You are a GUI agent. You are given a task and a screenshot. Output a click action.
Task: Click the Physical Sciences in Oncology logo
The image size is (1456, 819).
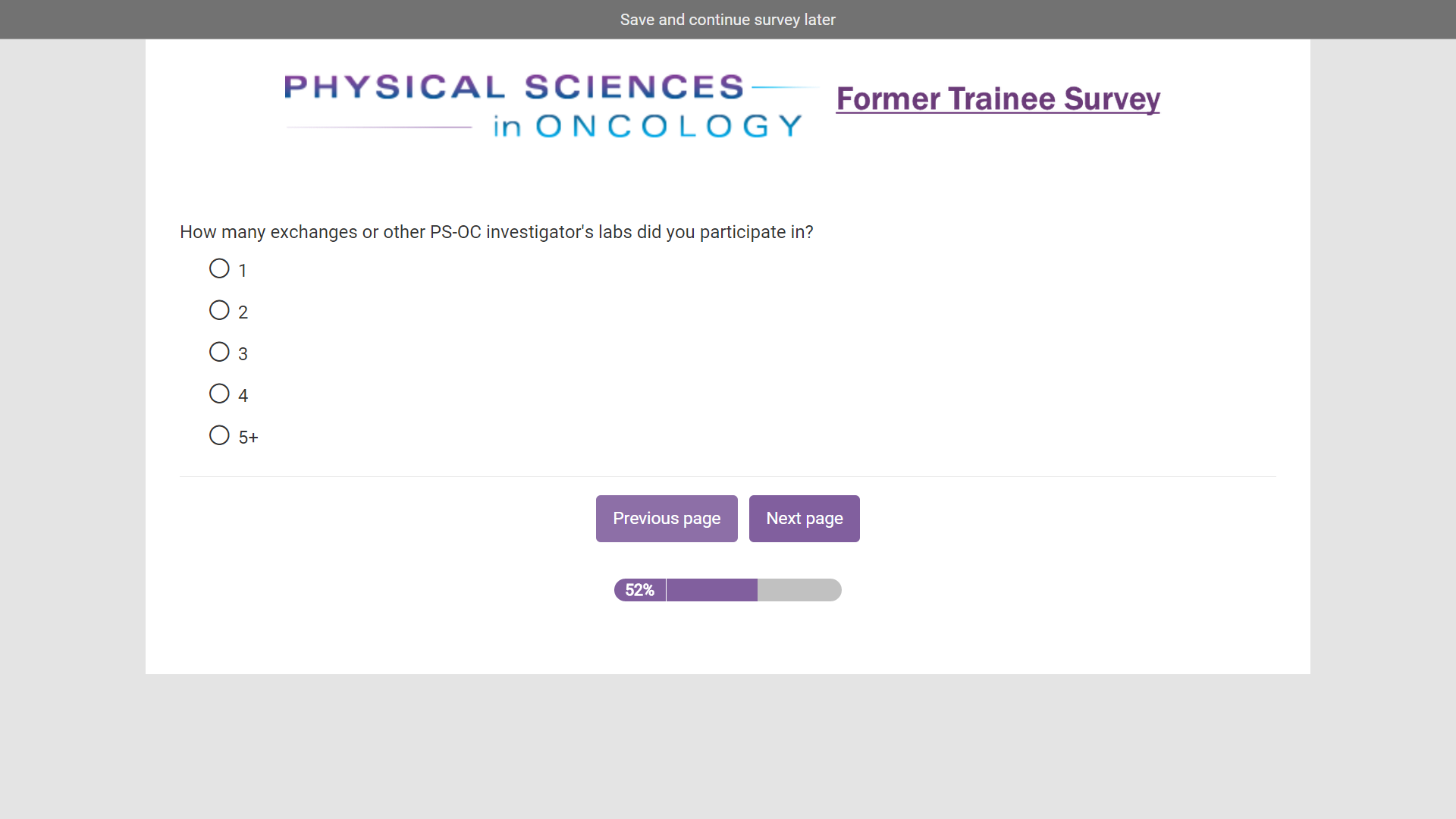tap(544, 105)
